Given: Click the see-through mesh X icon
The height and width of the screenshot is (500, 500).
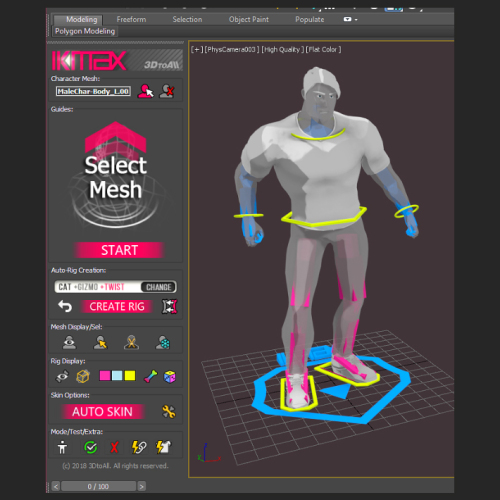Looking at the screenshot, I should (x=131, y=342).
